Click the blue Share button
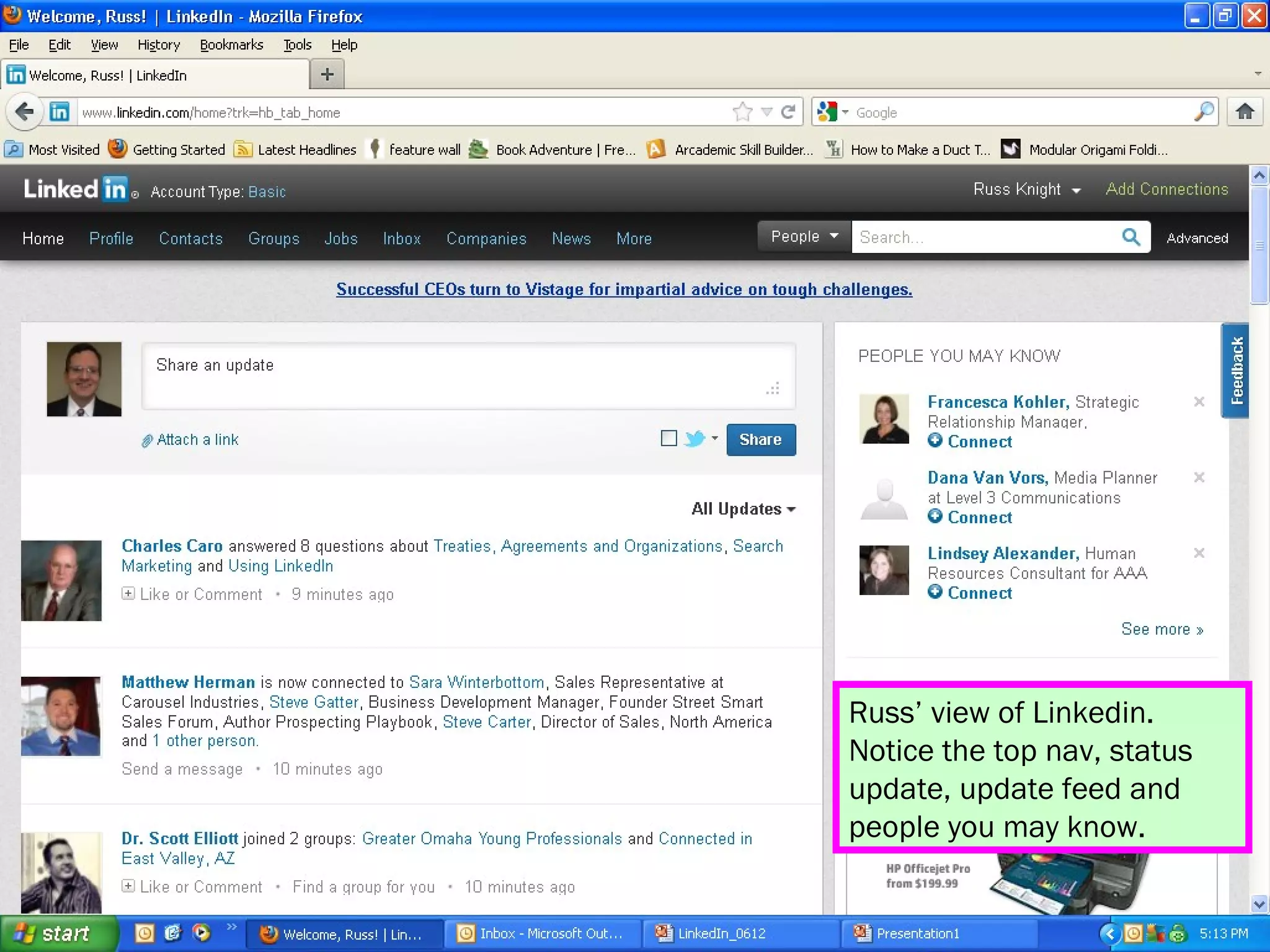1270x952 pixels. 761,439
